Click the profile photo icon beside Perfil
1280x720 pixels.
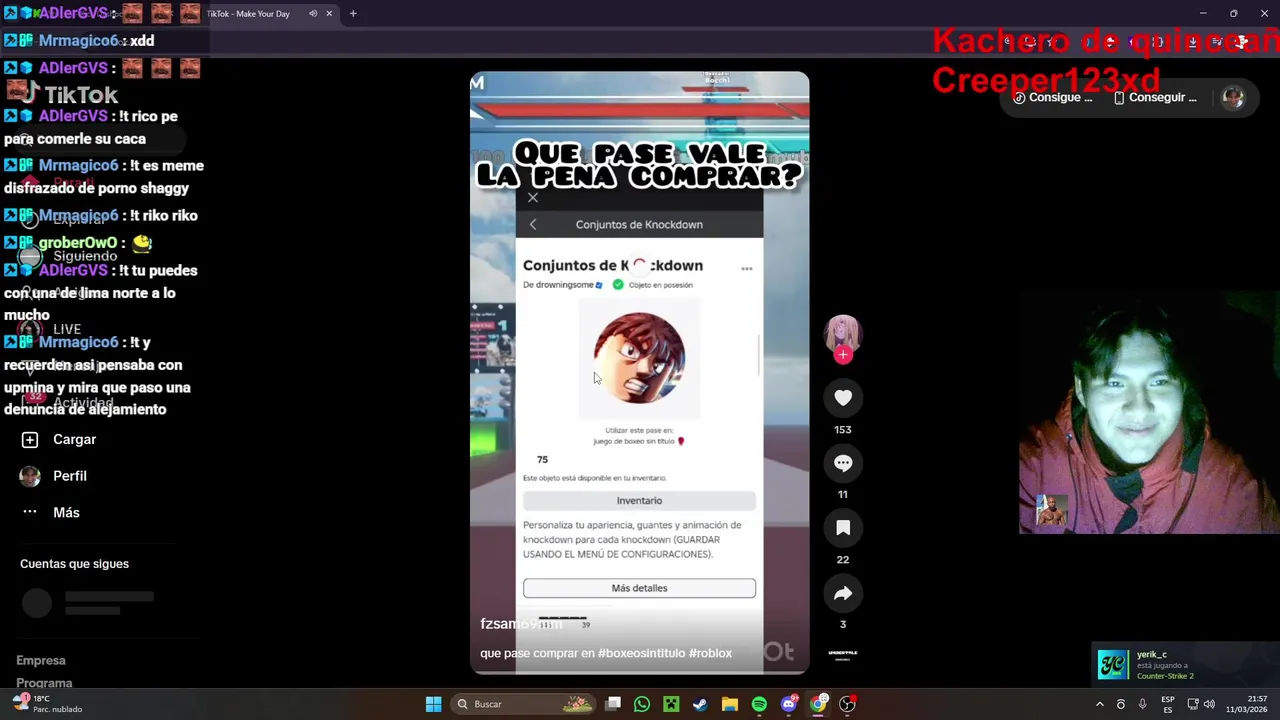pyautogui.click(x=30, y=476)
